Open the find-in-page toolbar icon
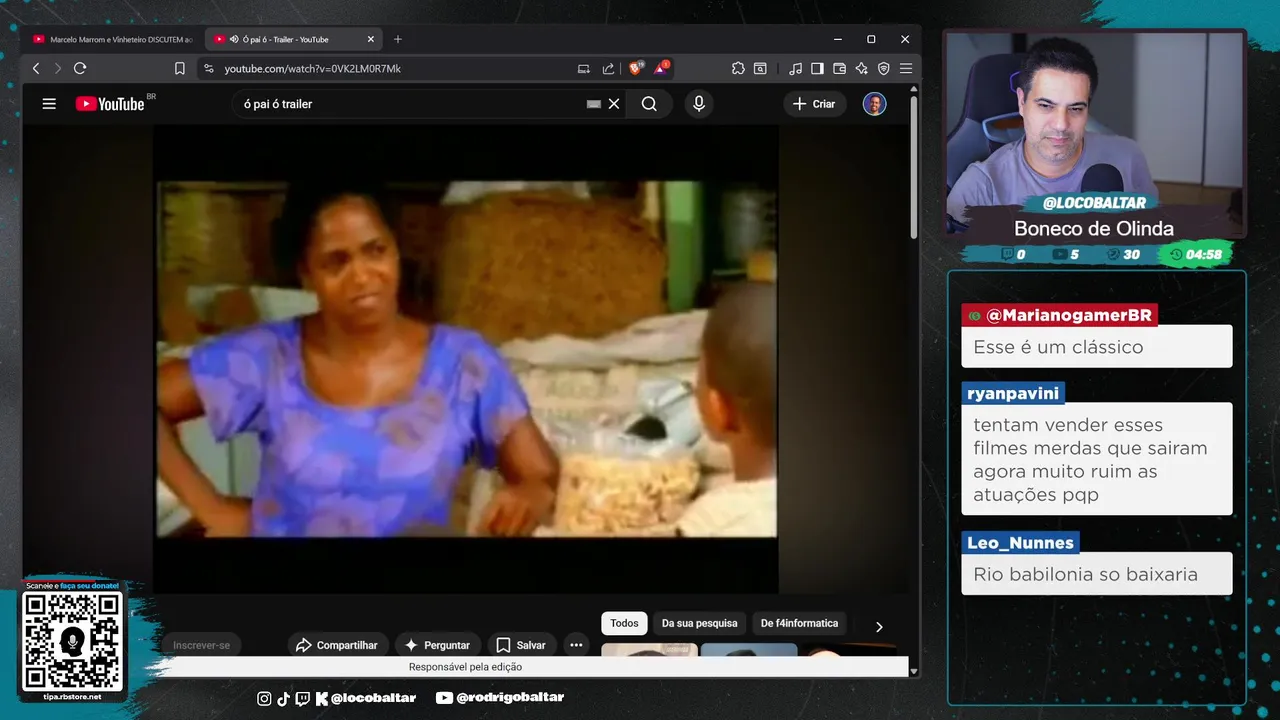1280x720 pixels. (x=760, y=68)
